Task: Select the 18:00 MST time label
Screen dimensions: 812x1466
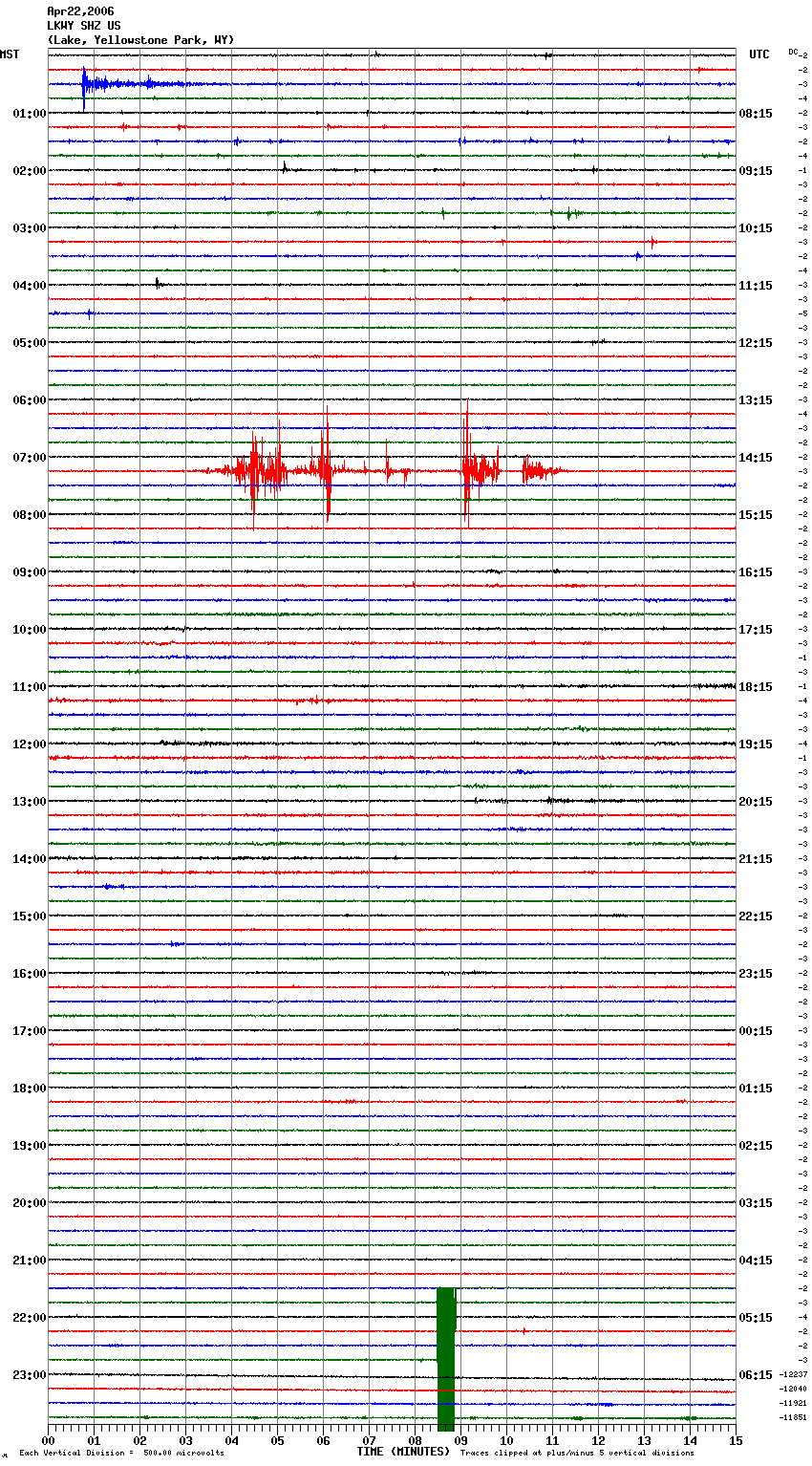Action: tap(30, 1089)
